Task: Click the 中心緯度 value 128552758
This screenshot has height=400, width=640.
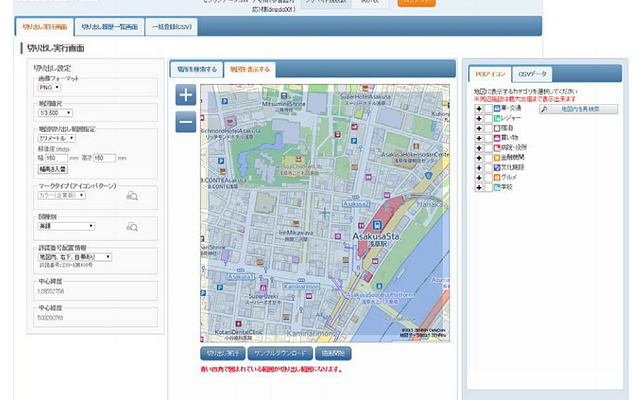Action: 51,291
